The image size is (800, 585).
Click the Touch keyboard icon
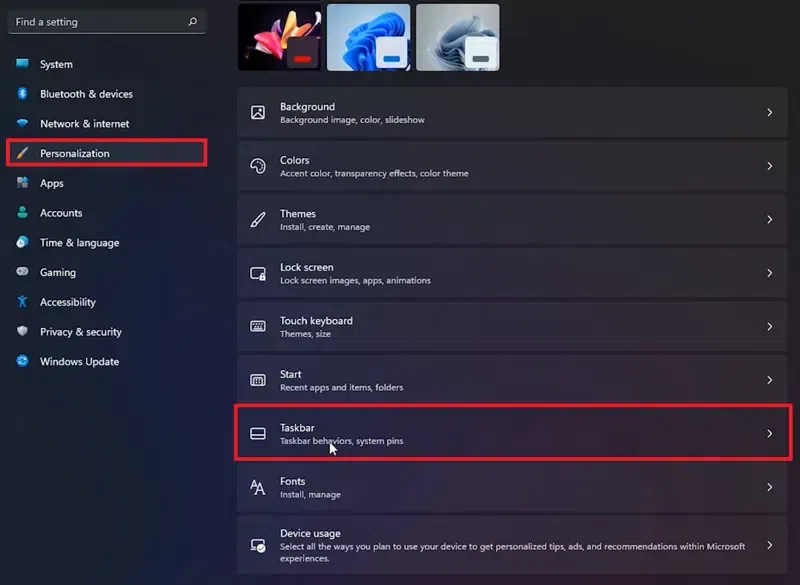(258, 326)
